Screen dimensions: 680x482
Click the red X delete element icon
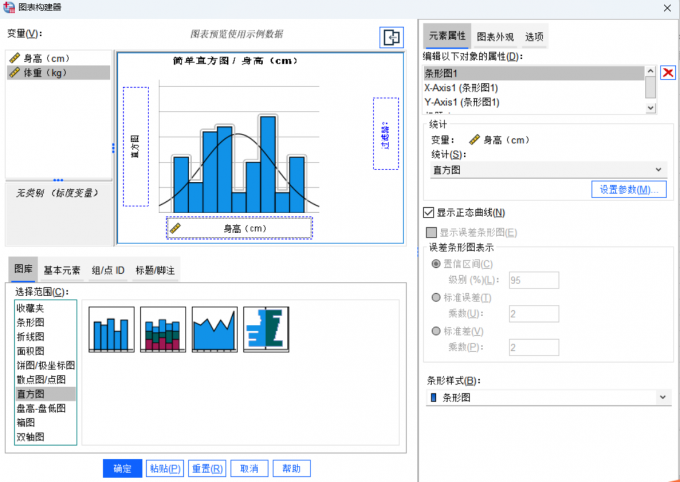668,72
